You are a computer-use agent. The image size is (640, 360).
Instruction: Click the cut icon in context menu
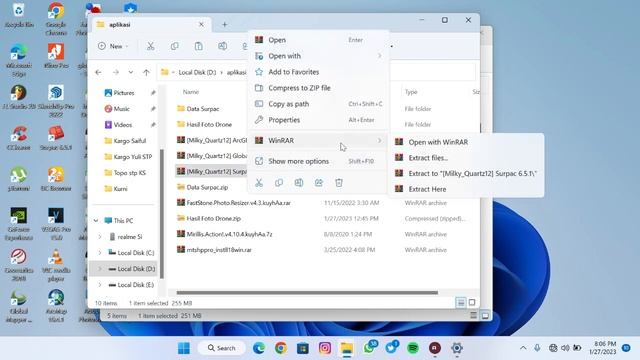click(x=259, y=182)
